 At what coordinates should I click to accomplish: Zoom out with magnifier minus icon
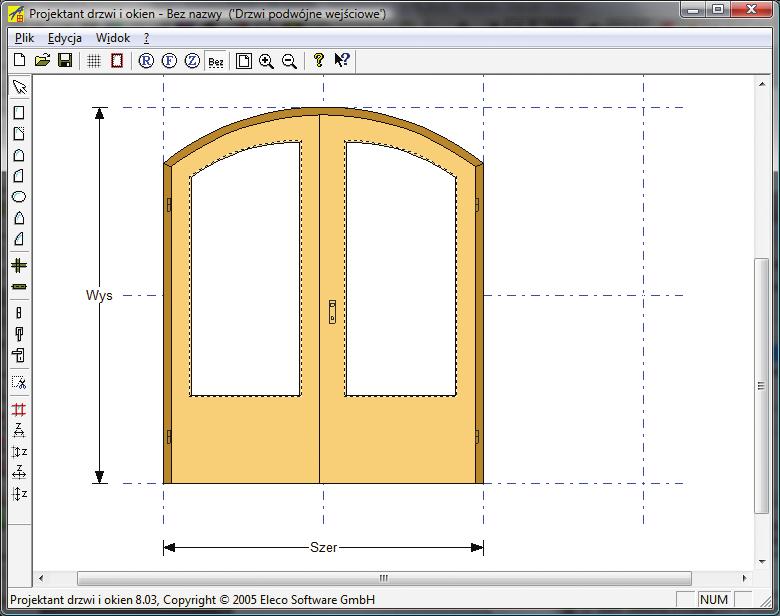(289, 61)
